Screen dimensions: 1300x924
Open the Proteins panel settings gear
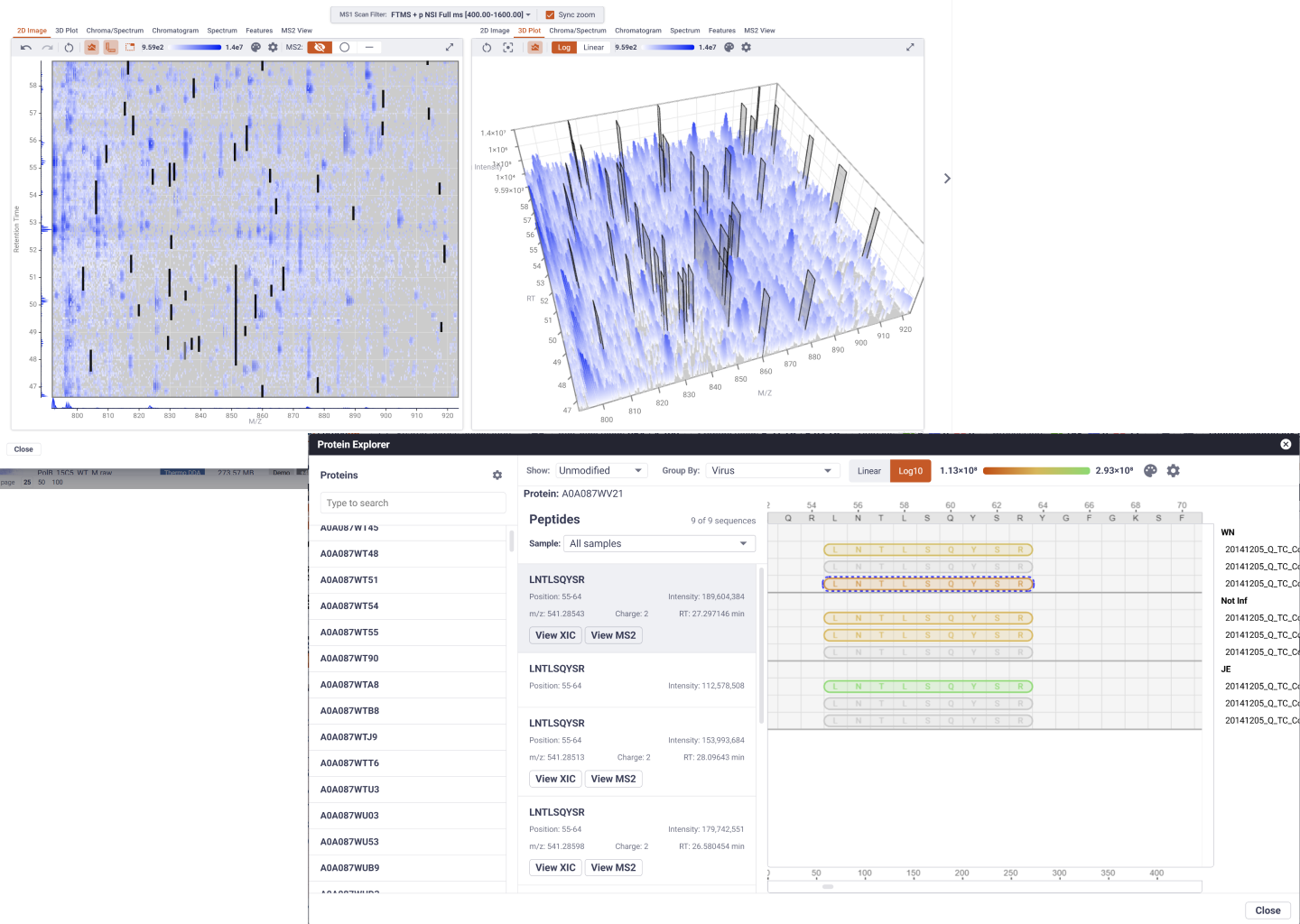497,476
